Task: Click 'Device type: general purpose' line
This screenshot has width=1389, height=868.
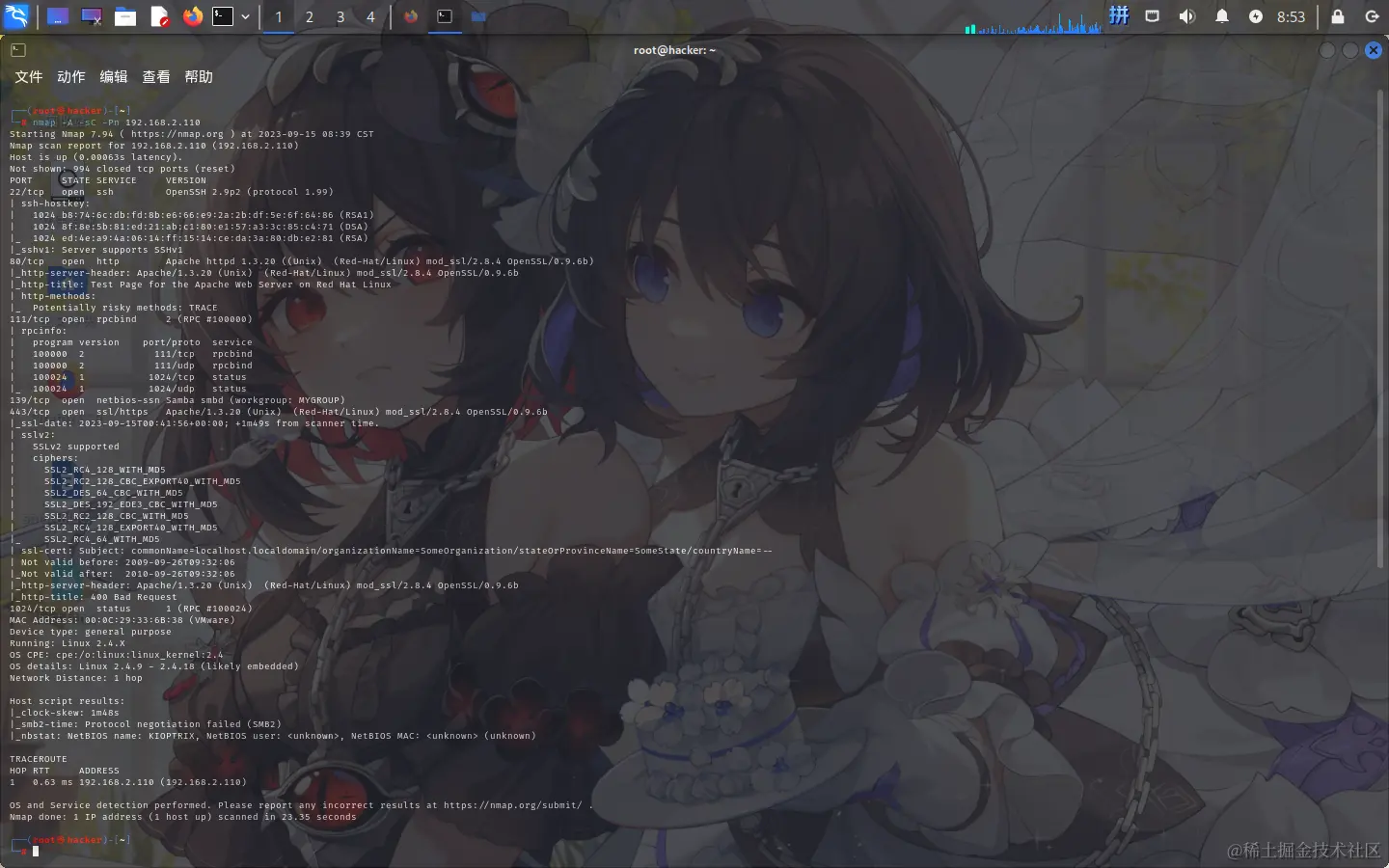Action: [x=91, y=632]
